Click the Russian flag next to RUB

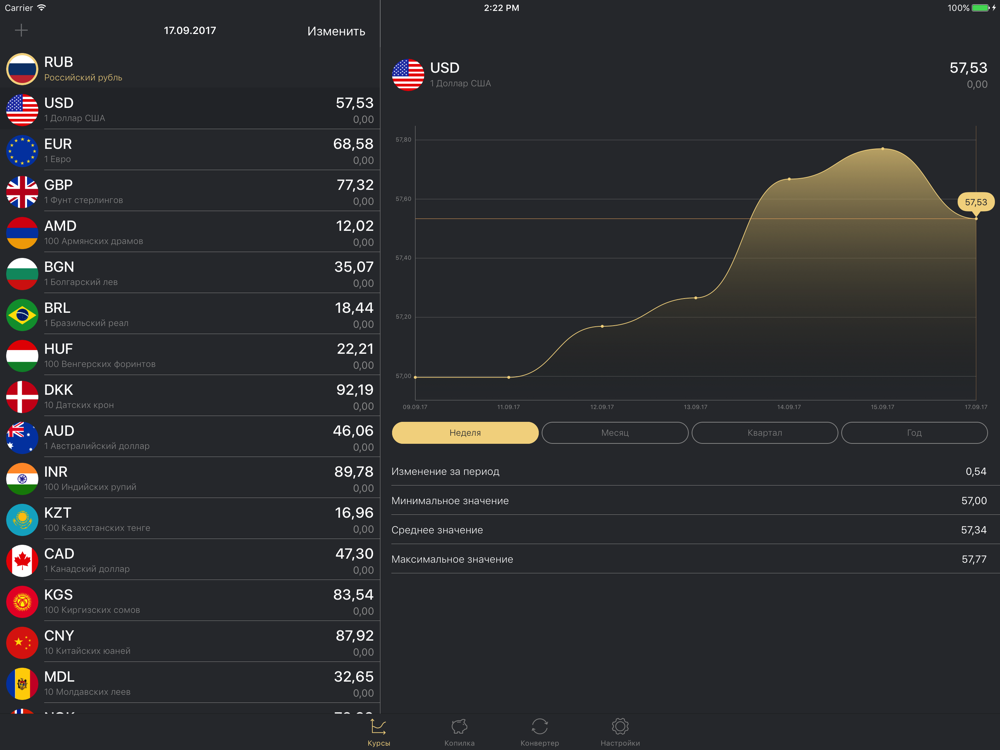pos(22,69)
